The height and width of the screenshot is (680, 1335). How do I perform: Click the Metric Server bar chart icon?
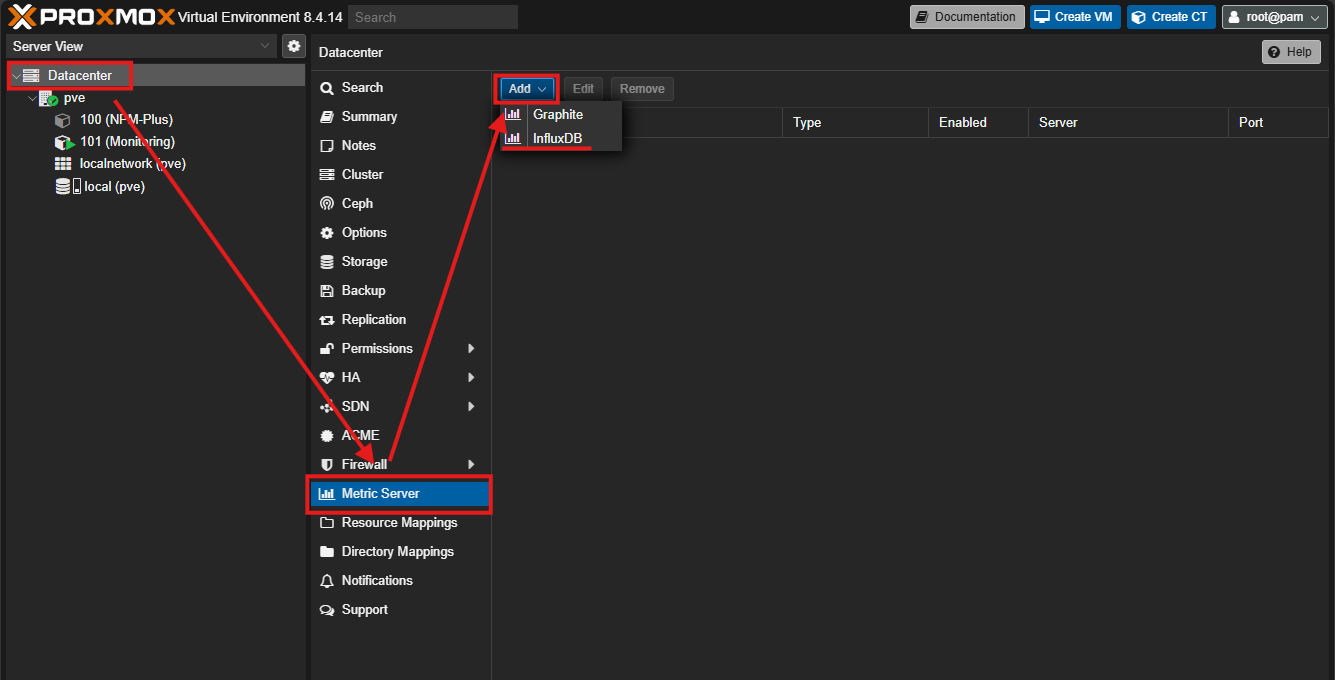[326, 494]
